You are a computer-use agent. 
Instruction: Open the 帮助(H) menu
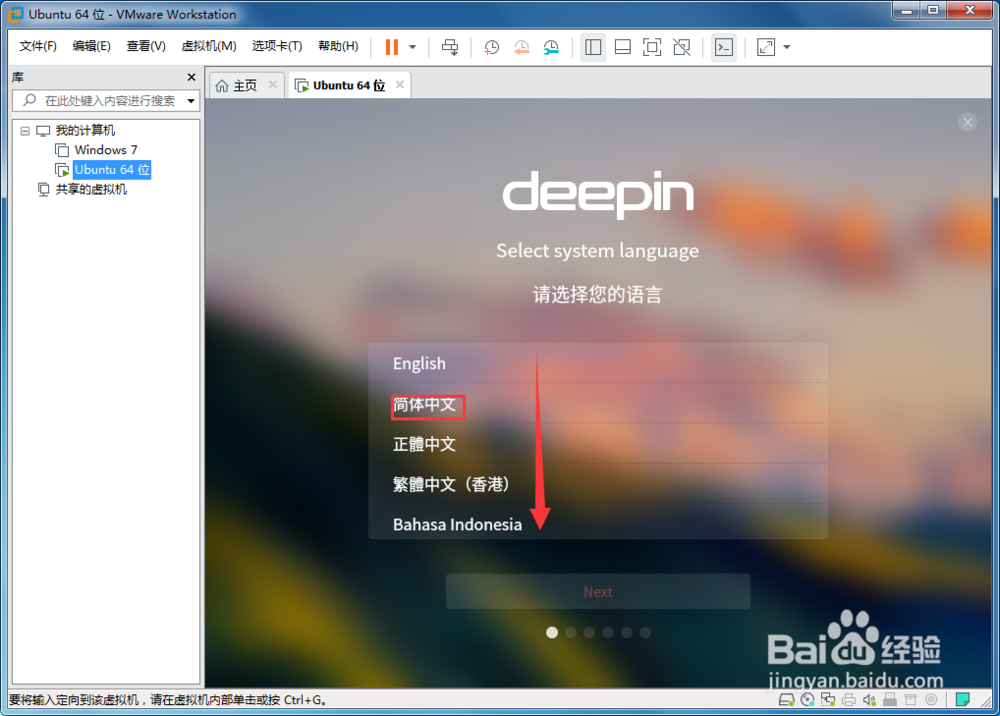tap(338, 46)
